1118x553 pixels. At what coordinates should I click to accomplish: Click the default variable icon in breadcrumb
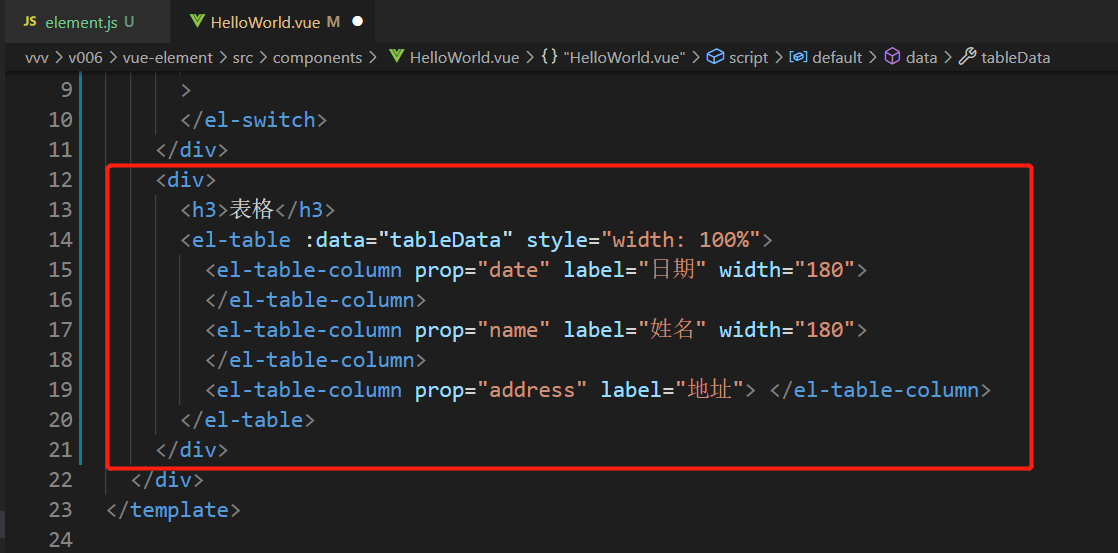[x=799, y=58]
